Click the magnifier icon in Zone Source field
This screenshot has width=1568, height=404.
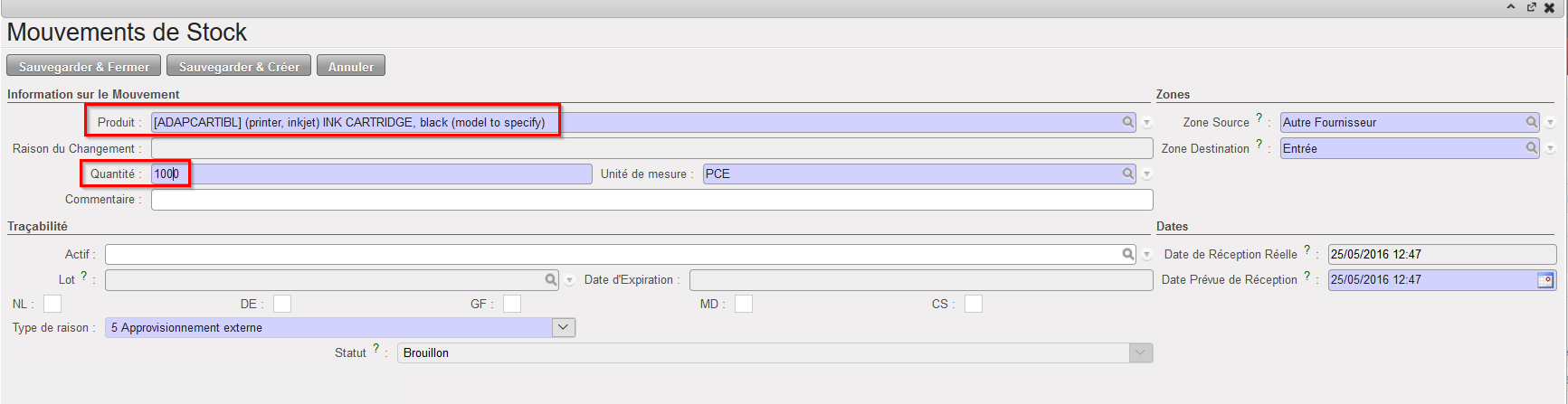pyautogui.click(x=1531, y=122)
